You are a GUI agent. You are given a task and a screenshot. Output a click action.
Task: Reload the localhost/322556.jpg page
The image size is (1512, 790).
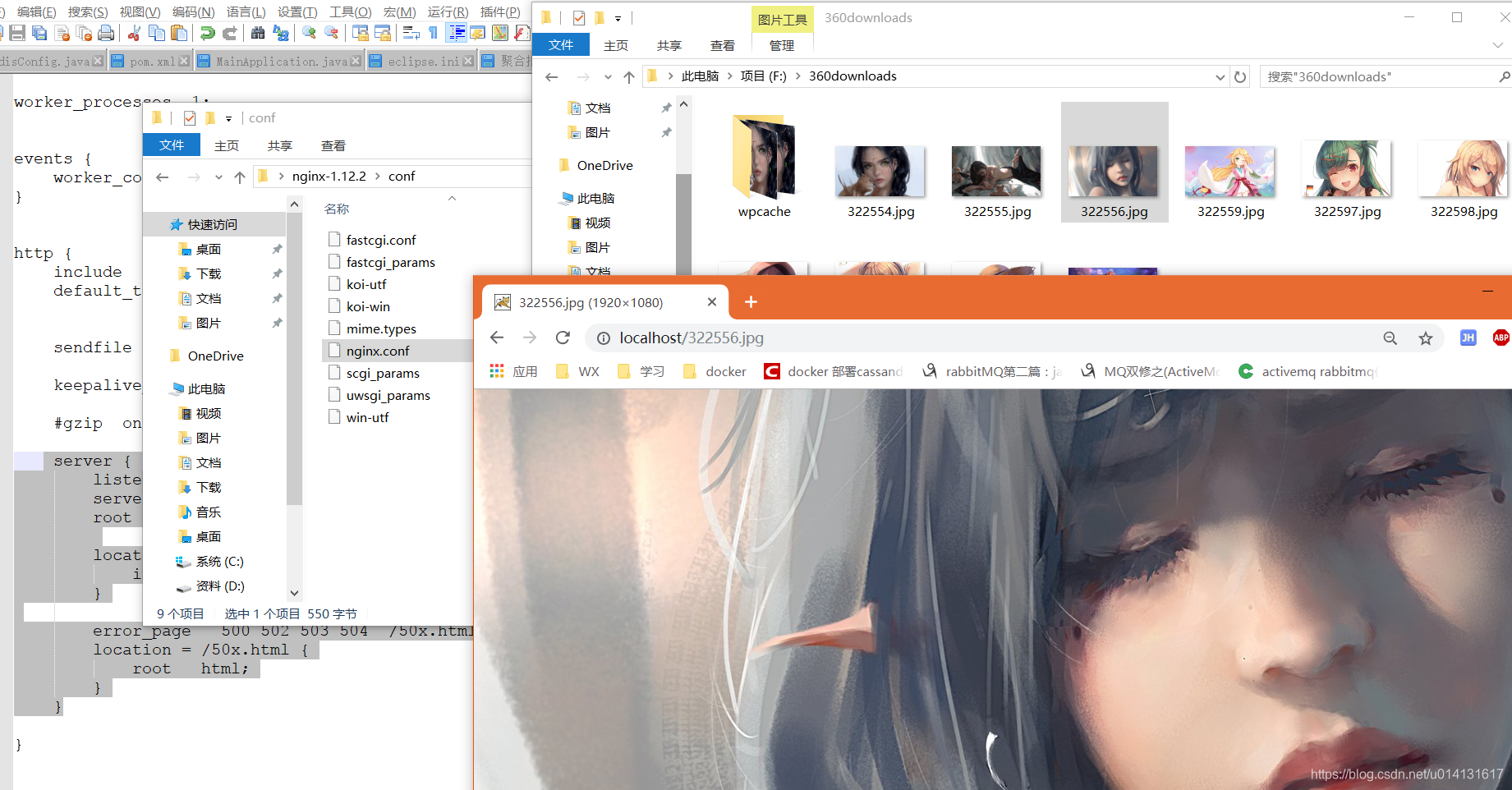(x=563, y=338)
